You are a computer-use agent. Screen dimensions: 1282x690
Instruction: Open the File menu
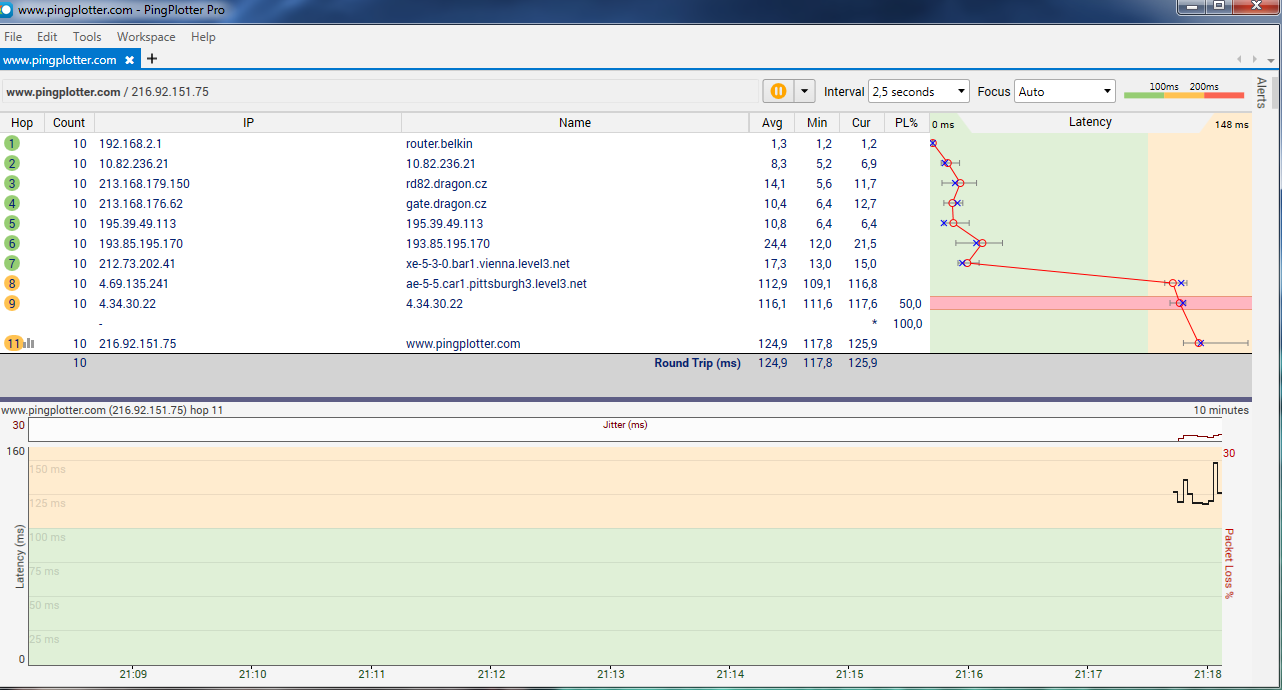coord(13,37)
